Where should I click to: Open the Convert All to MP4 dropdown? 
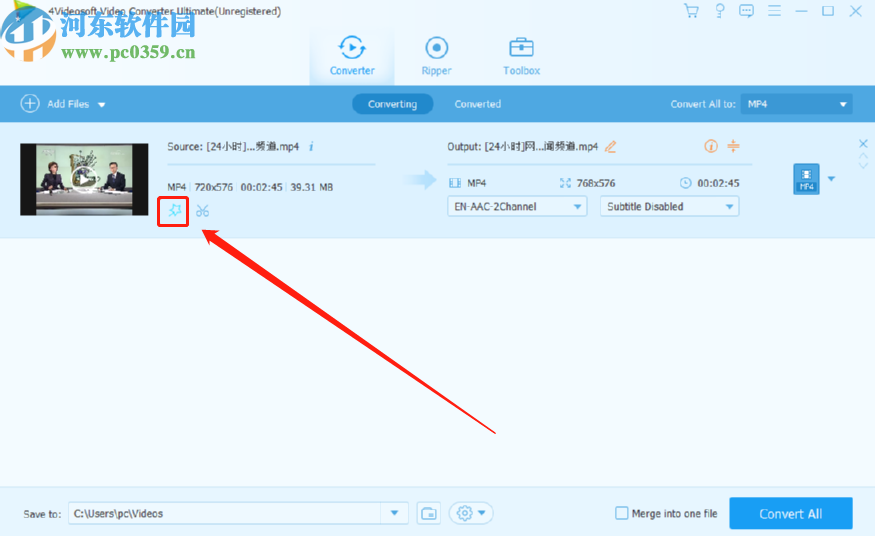796,104
